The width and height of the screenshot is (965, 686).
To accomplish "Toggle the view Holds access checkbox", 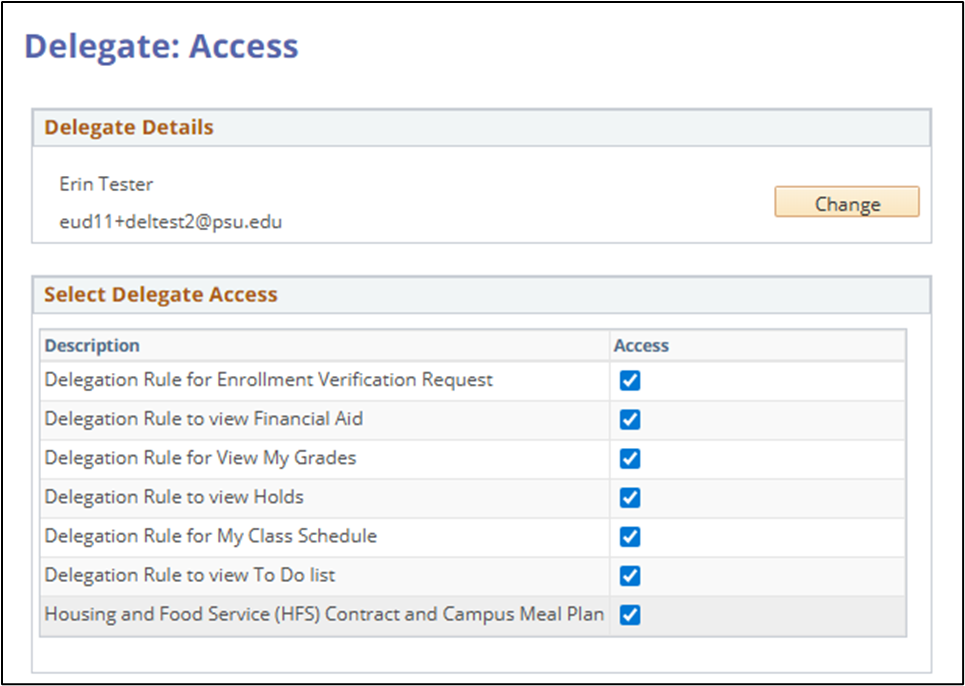I will click(x=630, y=498).
